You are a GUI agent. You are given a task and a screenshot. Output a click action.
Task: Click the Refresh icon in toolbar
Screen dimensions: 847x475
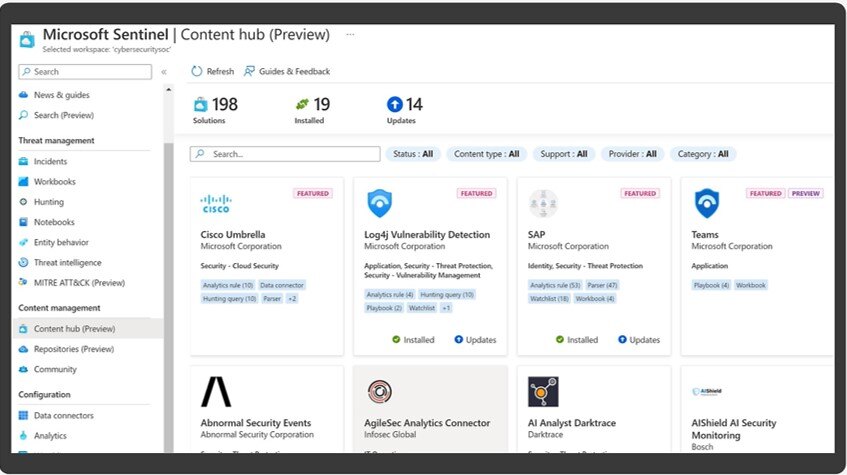pos(197,72)
